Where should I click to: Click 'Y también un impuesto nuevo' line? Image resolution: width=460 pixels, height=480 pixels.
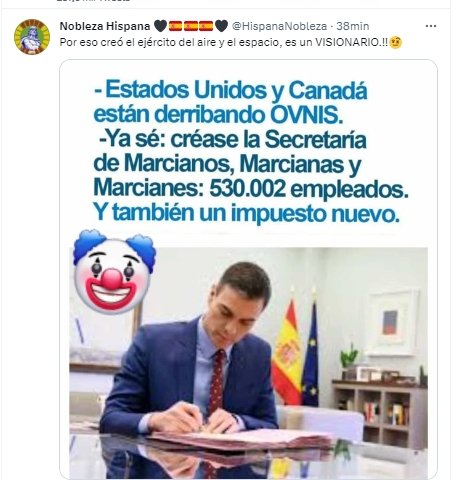pos(246,212)
